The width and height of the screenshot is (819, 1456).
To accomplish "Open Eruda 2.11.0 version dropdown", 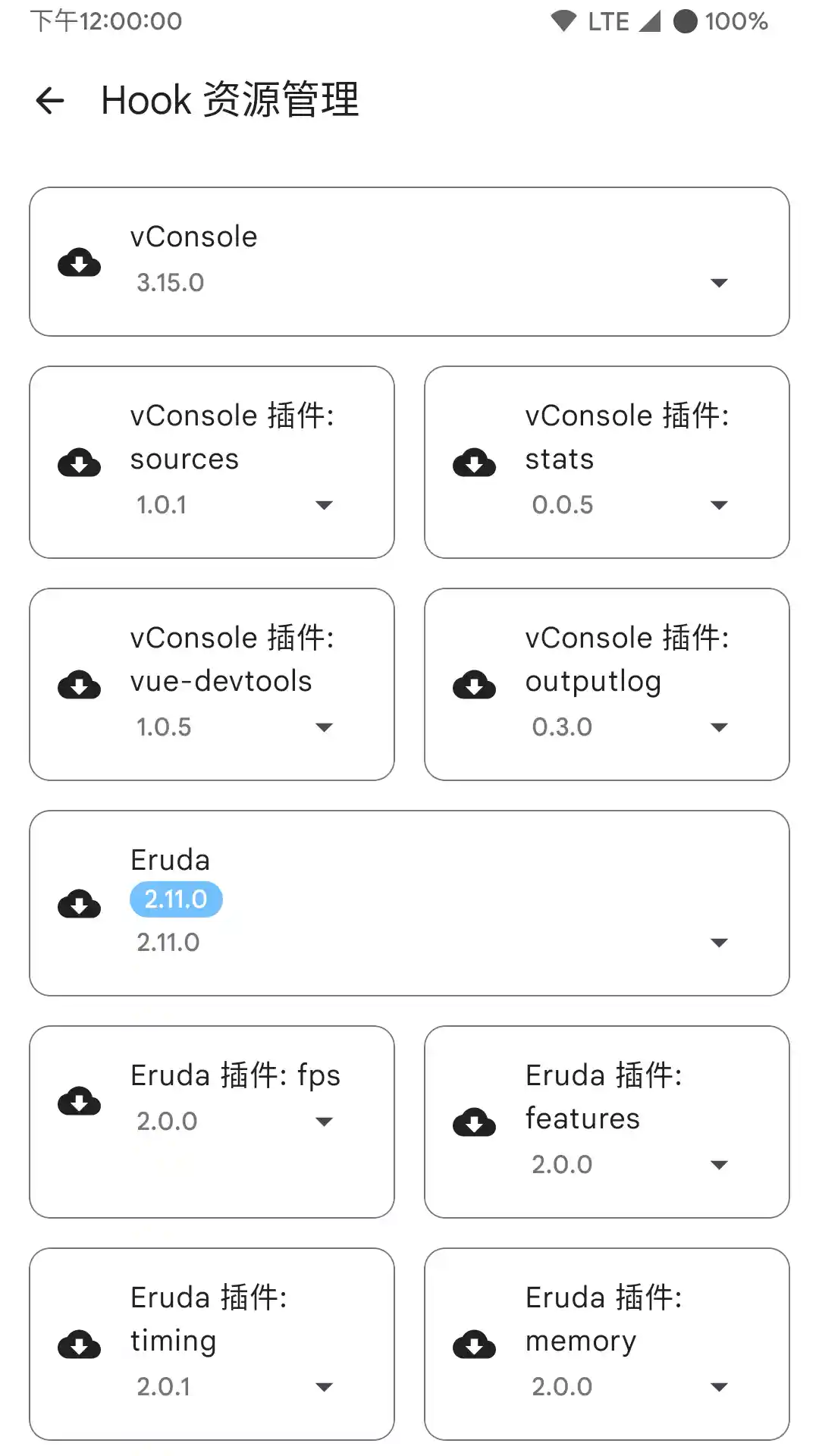I will point(718,943).
